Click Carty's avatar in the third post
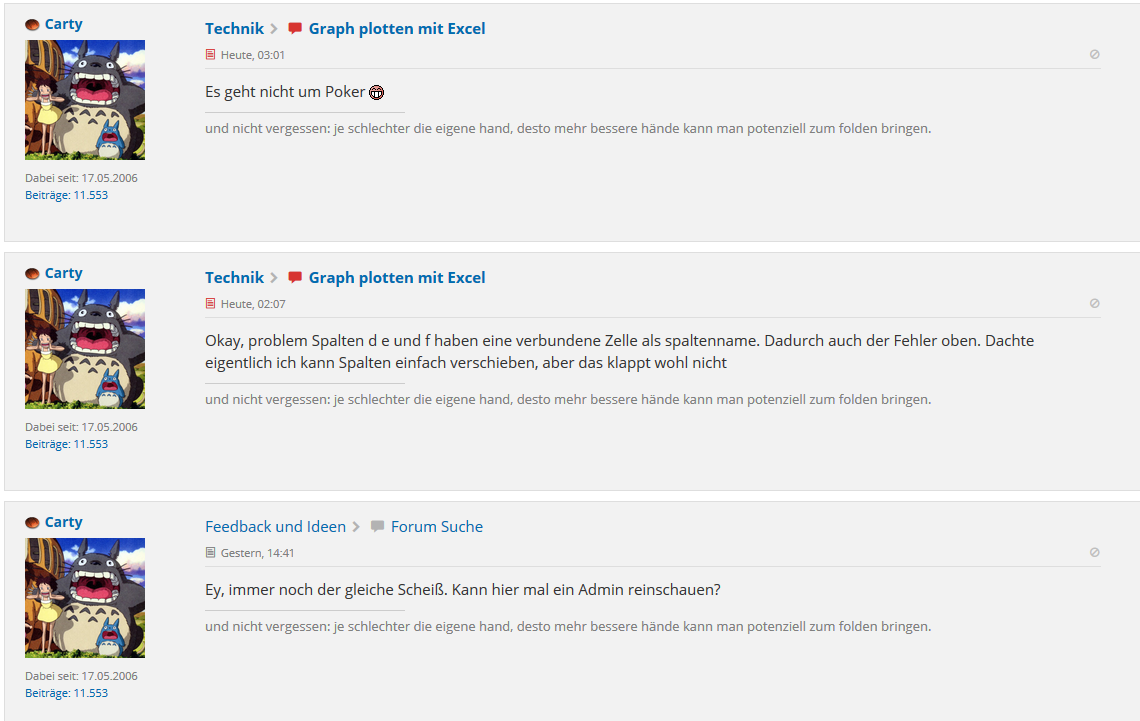The width and height of the screenshot is (1140, 721). click(x=85, y=598)
